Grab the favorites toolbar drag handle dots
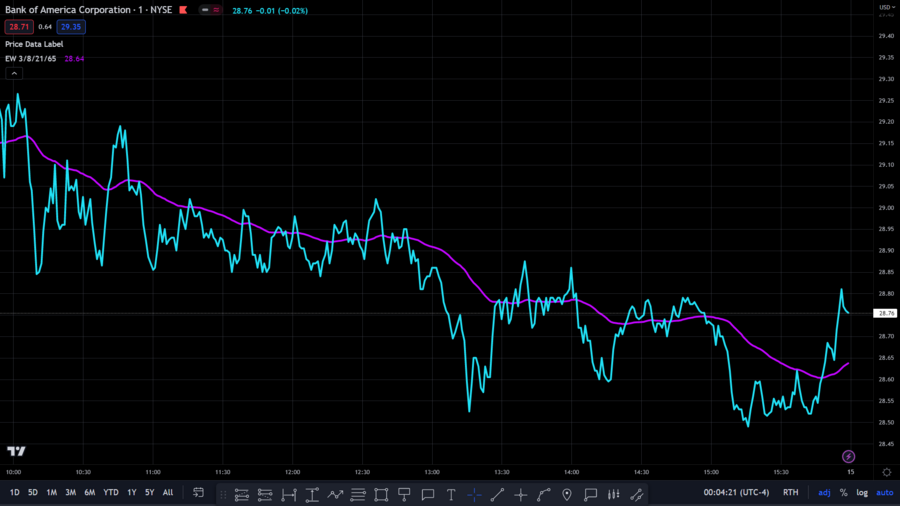This screenshot has width=900, height=506. click(x=223, y=495)
